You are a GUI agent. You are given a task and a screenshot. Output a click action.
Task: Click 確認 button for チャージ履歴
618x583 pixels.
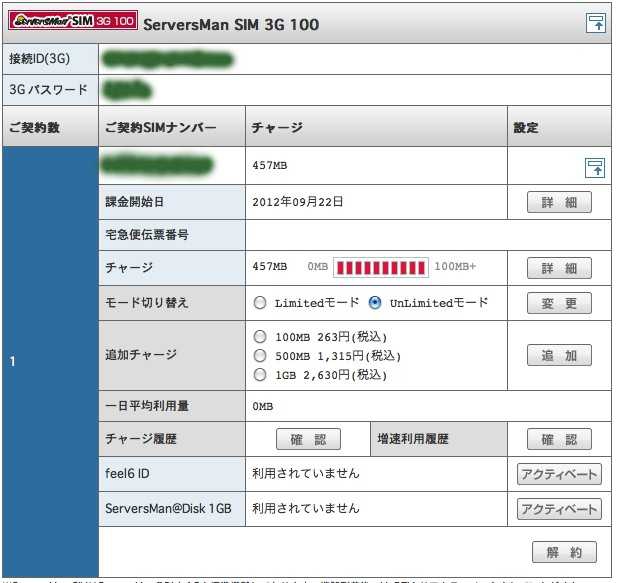pyautogui.click(x=308, y=439)
